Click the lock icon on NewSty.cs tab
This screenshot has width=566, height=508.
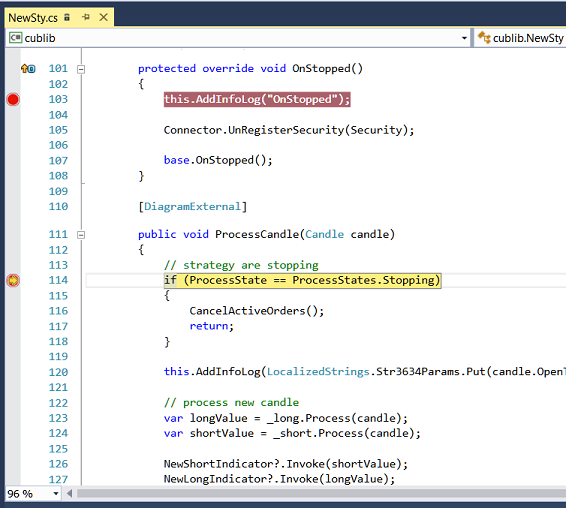pos(67,17)
